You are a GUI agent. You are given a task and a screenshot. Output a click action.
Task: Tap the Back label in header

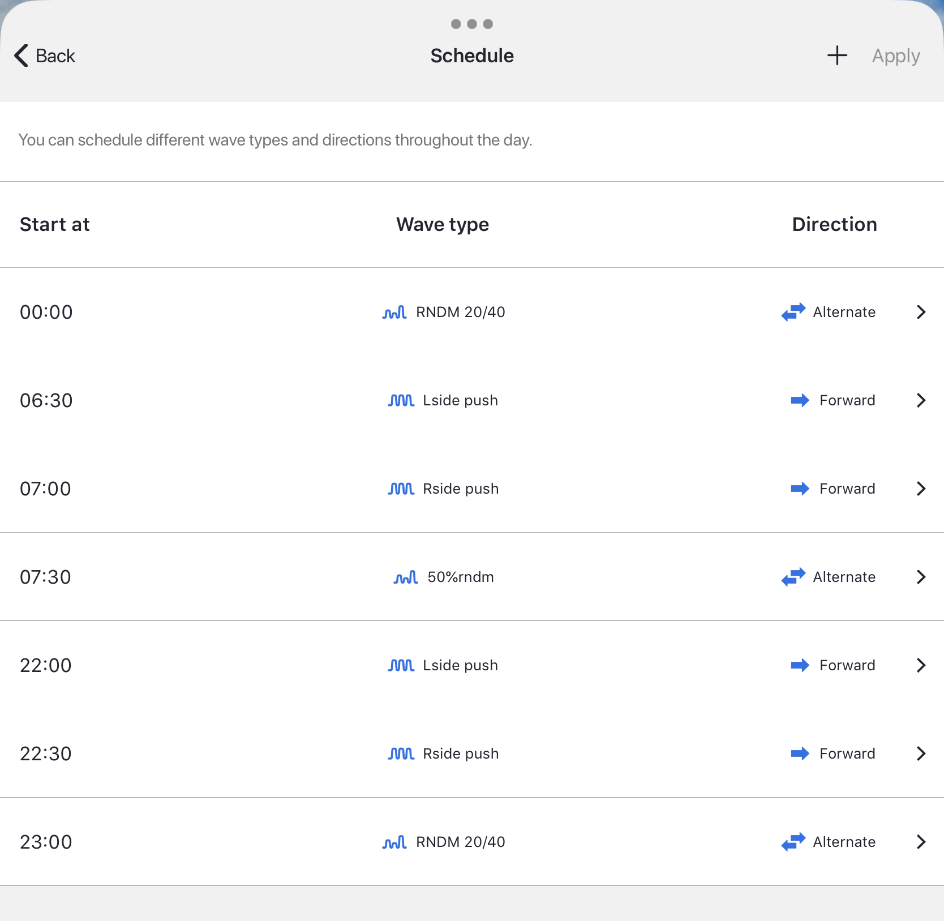55,56
